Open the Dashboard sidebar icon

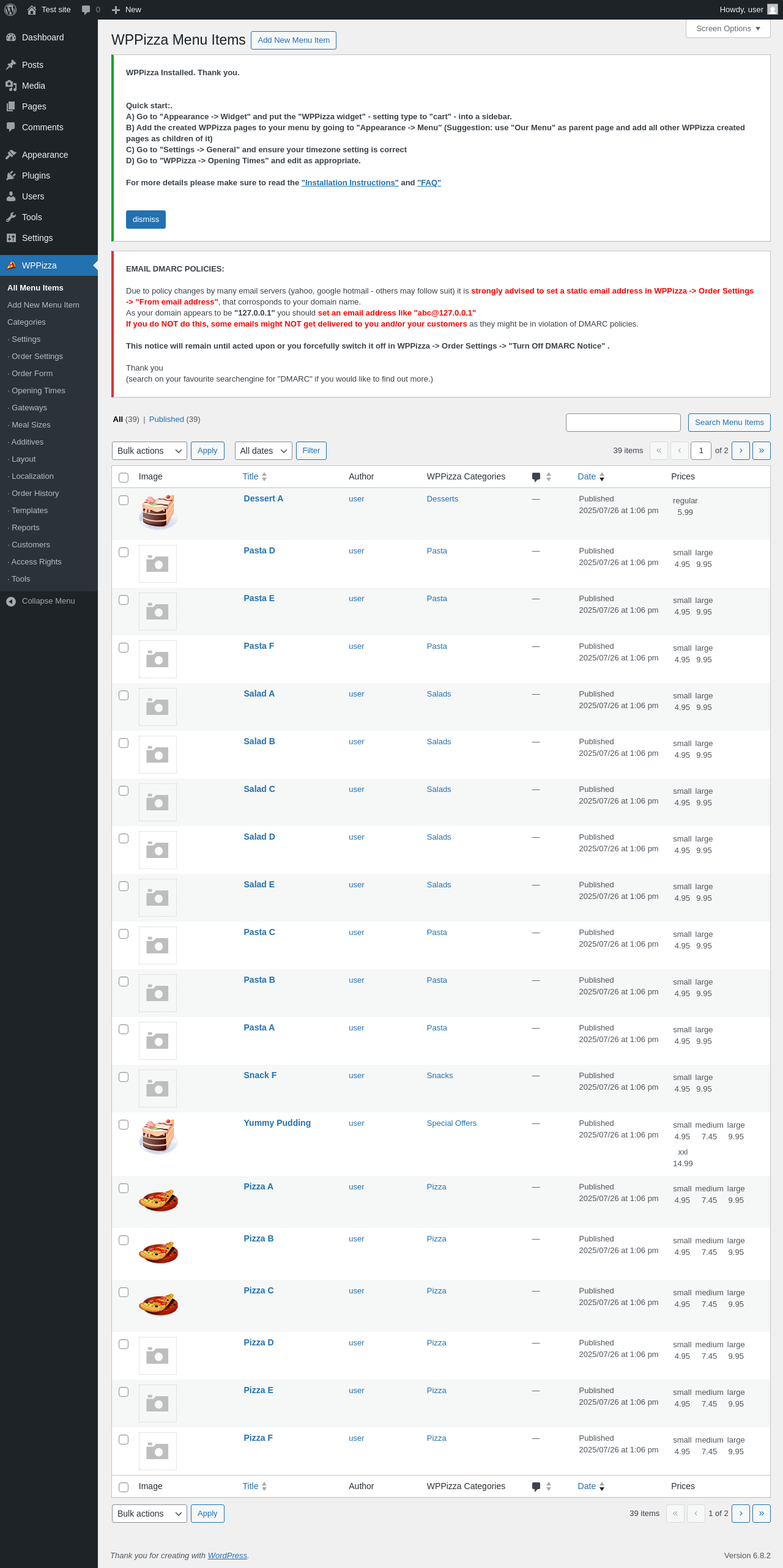click(x=11, y=37)
